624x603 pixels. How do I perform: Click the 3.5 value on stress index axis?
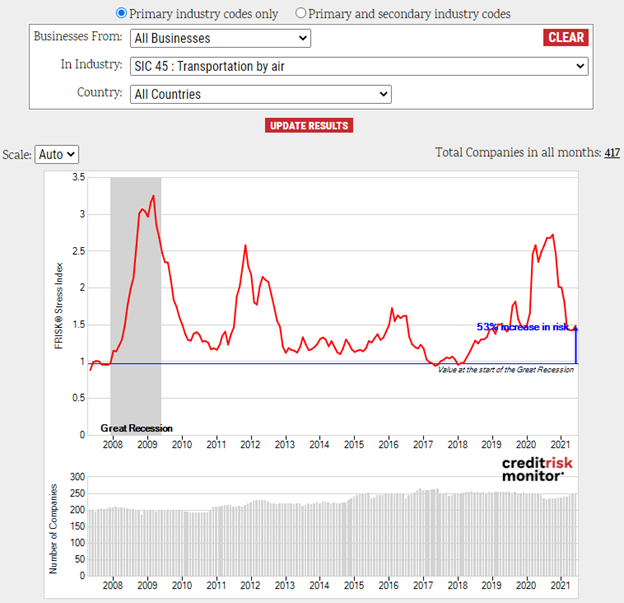pyautogui.click(x=79, y=177)
